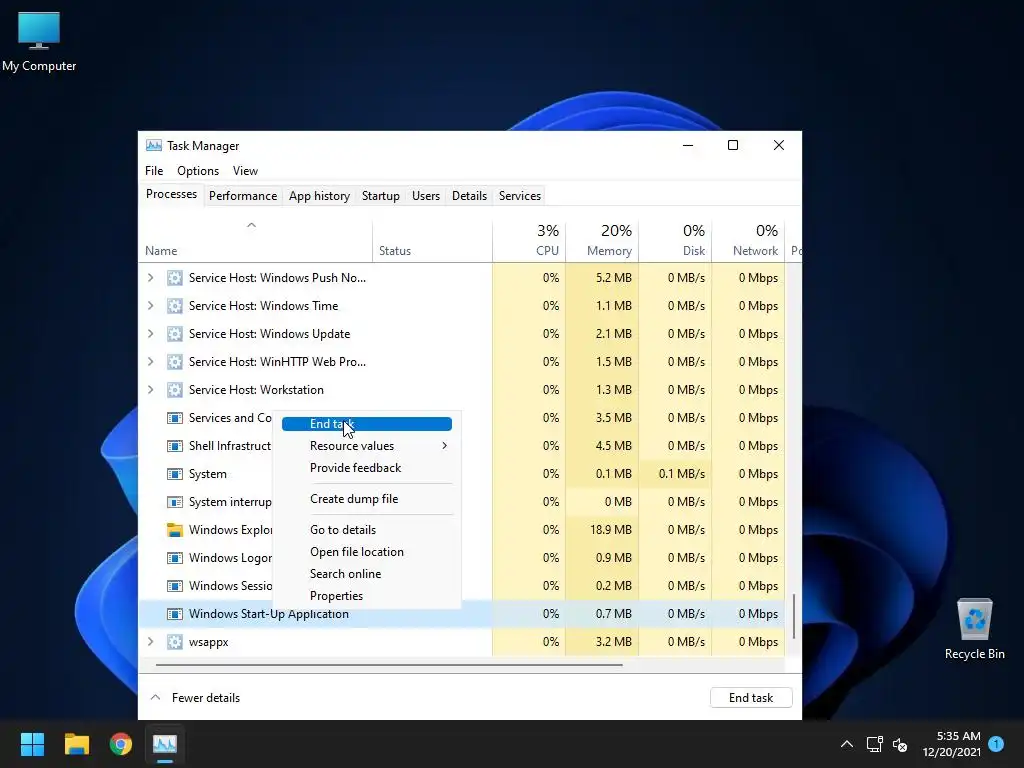This screenshot has width=1024, height=768.
Task: Click Windows Explorer folder icon
Action: (x=174, y=530)
